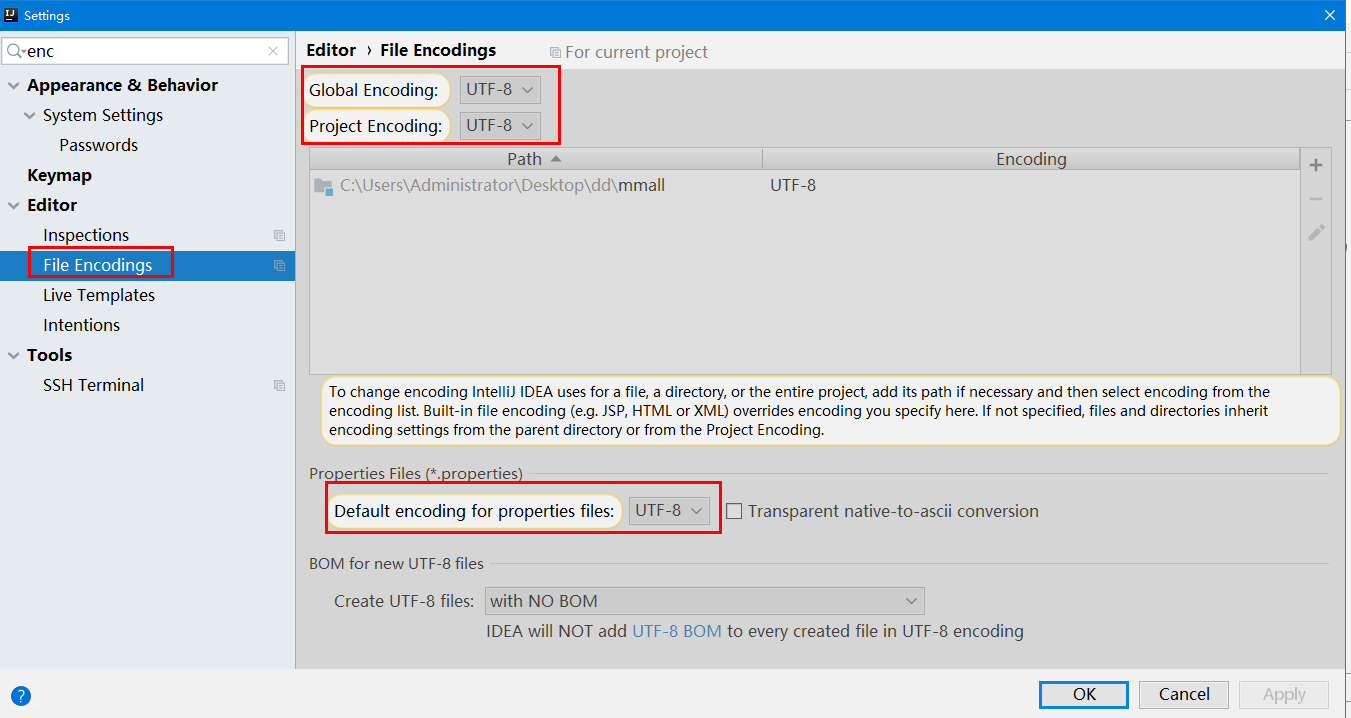The width and height of the screenshot is (1351, 718).
Task: Collapse the Appearance & Behavior section
Action: click(x=14, y=86)
